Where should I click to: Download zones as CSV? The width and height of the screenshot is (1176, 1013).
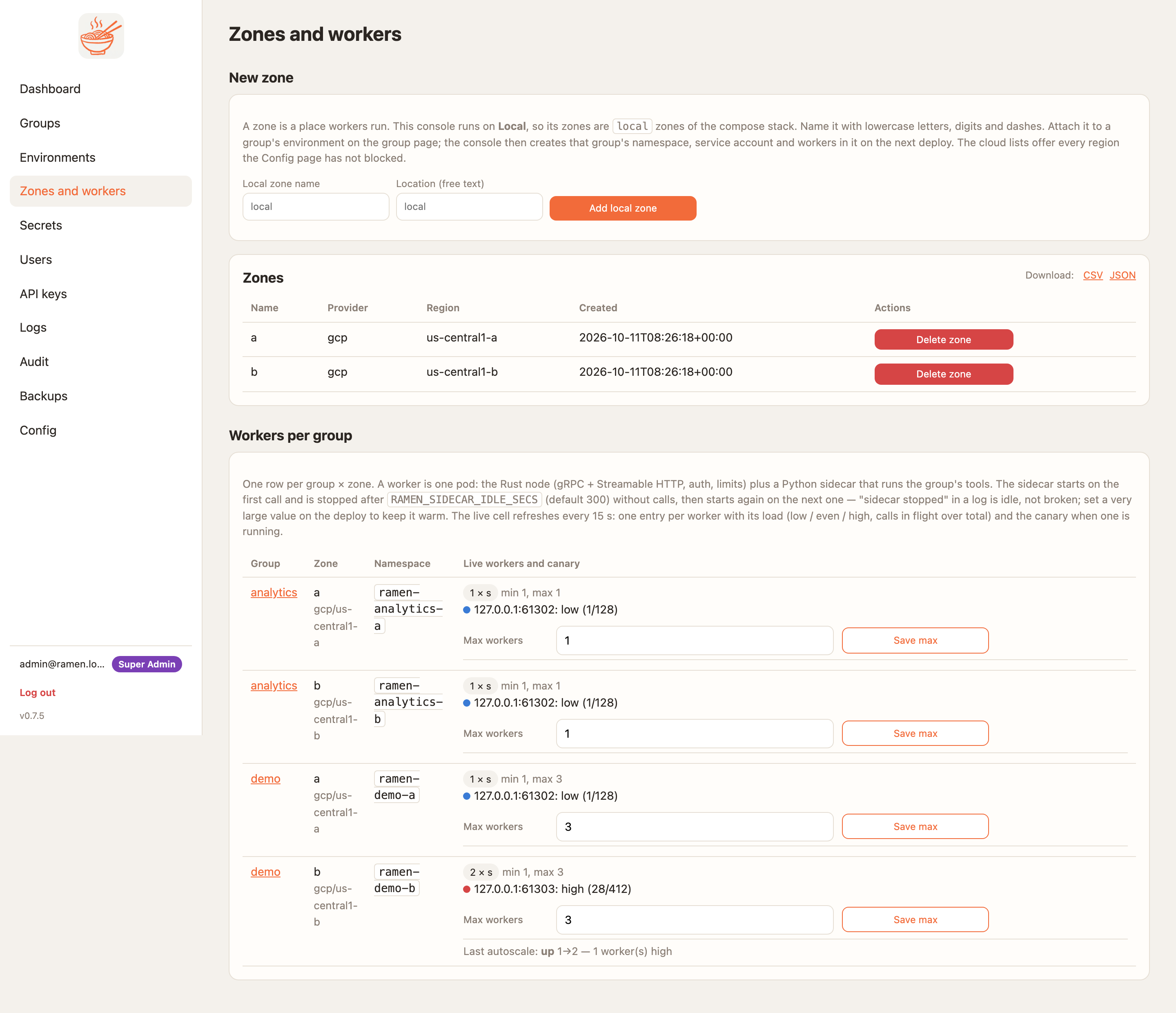[1093, 275]
